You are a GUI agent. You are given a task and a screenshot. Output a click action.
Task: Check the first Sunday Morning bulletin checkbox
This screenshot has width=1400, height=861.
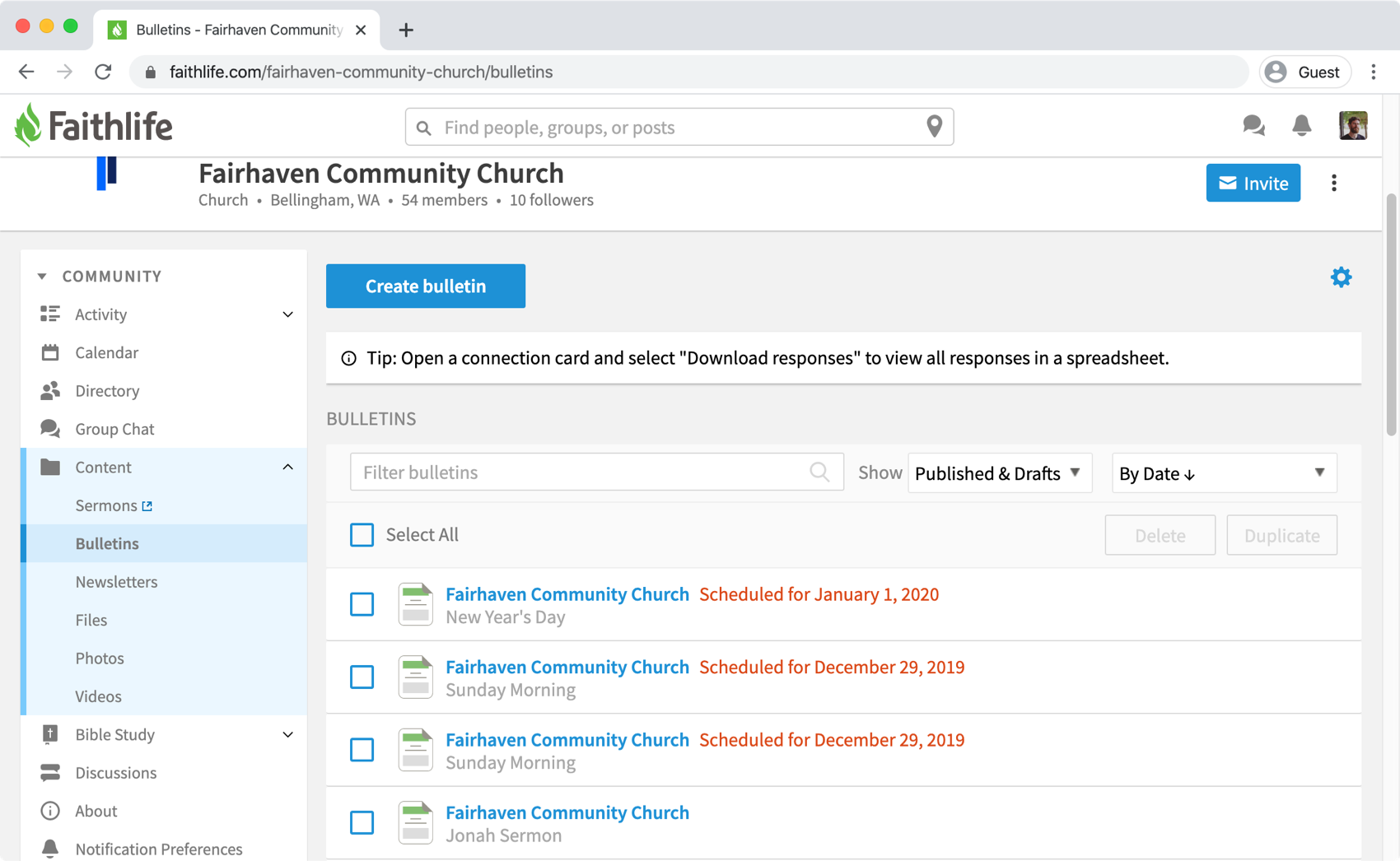pyautogui.click(x=362, y=677)
